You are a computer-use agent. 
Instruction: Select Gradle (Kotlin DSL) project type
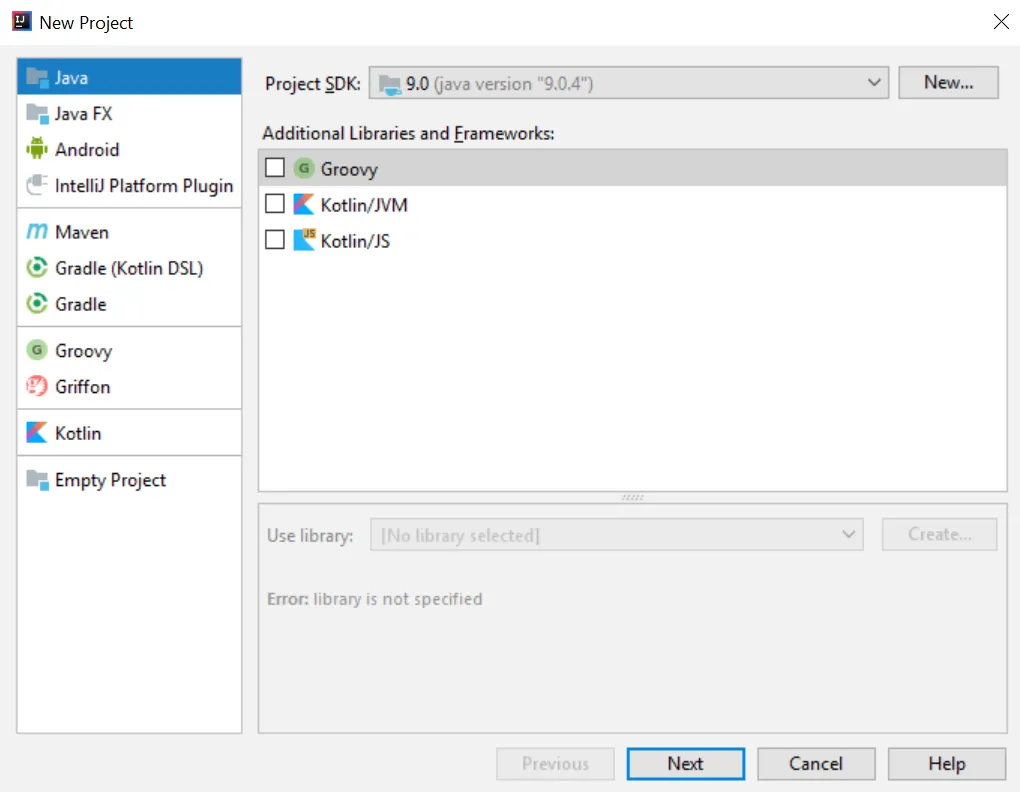pos(129,268)
